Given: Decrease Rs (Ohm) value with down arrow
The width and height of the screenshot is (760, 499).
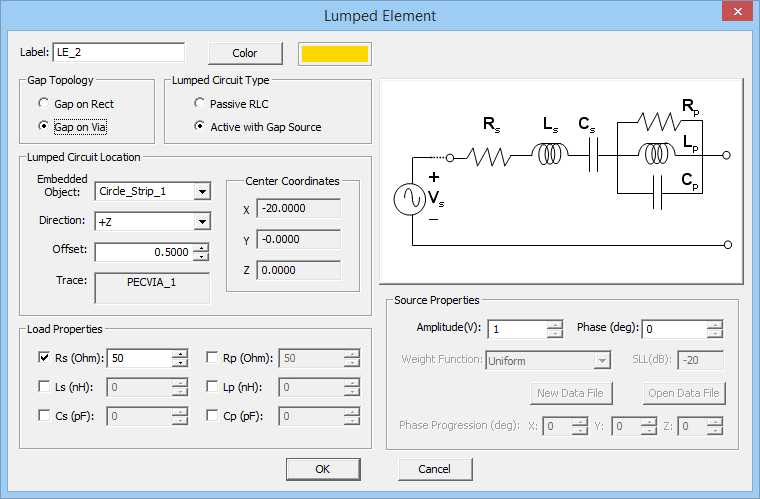Looking at the screenshot, I should point(180,362).
